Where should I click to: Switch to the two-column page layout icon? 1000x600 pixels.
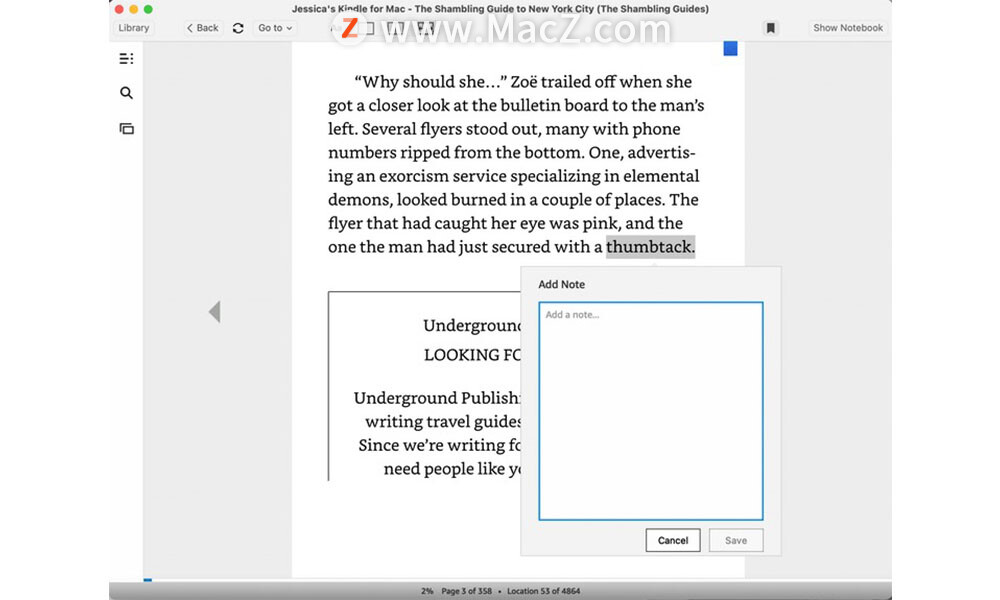396,28
